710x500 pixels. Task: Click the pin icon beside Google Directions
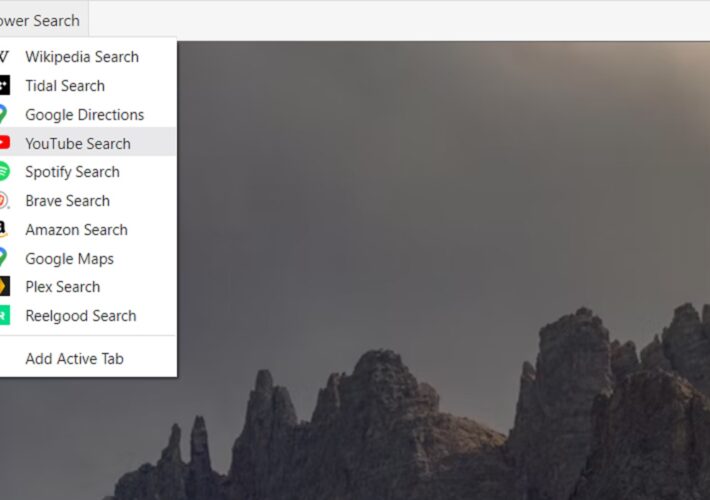point(3,114)
